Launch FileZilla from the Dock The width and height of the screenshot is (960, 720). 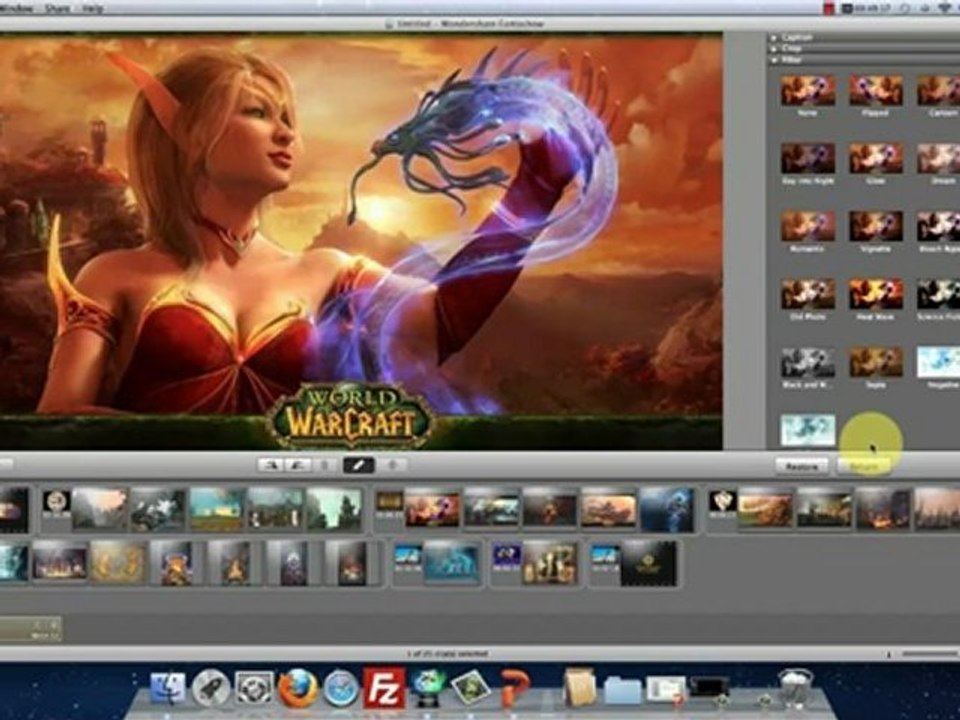(x=384, y=688)
